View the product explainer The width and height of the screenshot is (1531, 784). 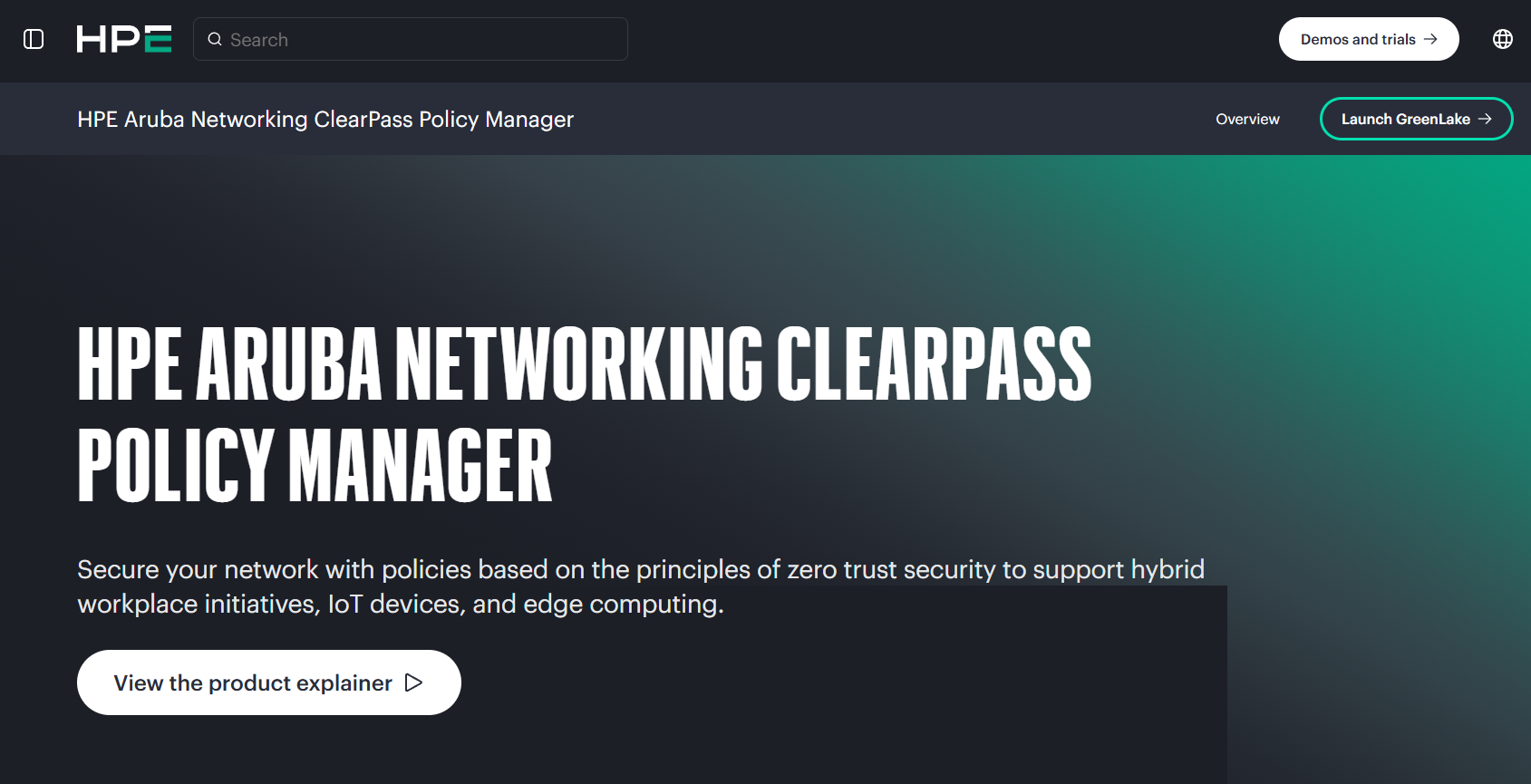point(269,682)
